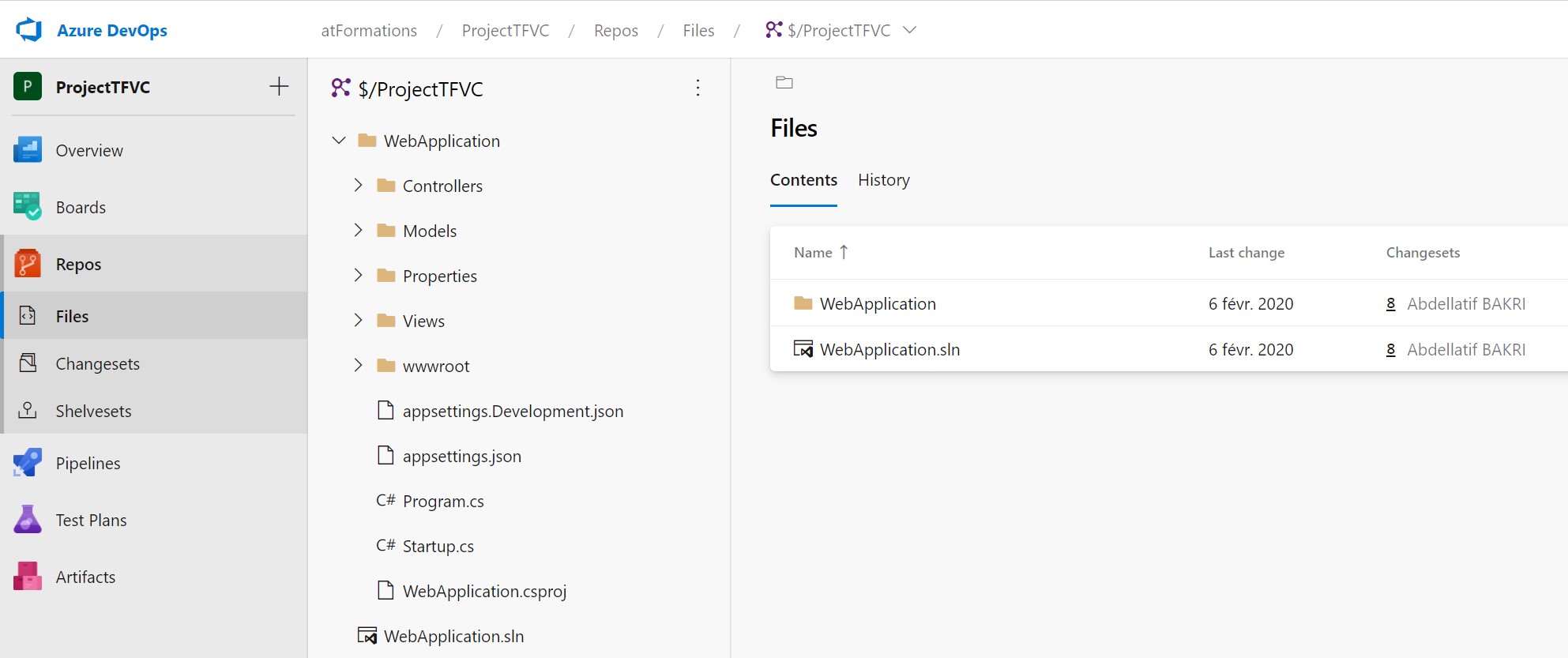Click the Azure DevOps logo icon

coord(28,30)
